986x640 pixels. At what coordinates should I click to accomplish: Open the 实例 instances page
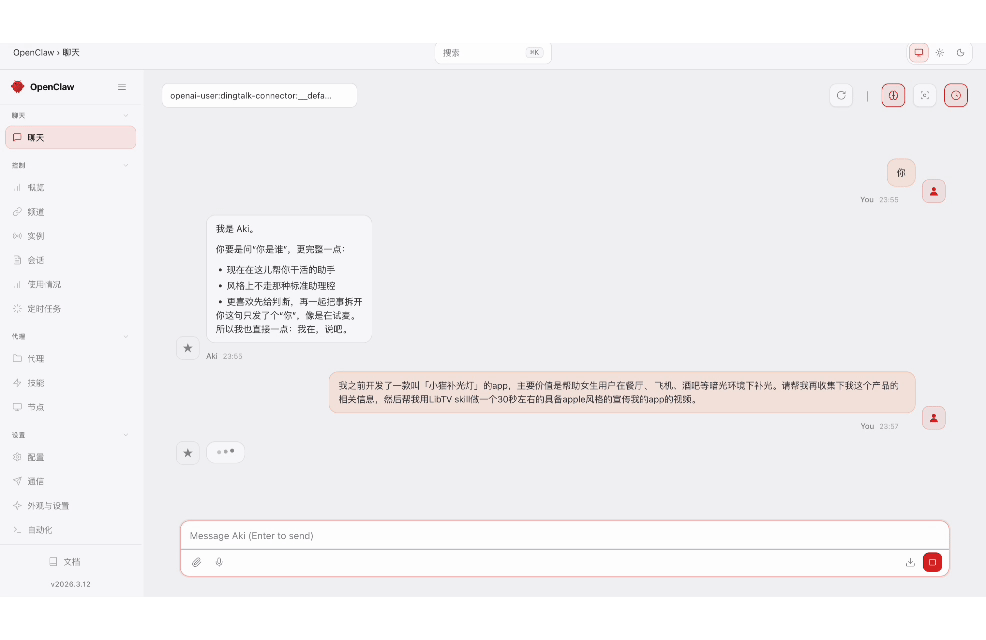70,236
